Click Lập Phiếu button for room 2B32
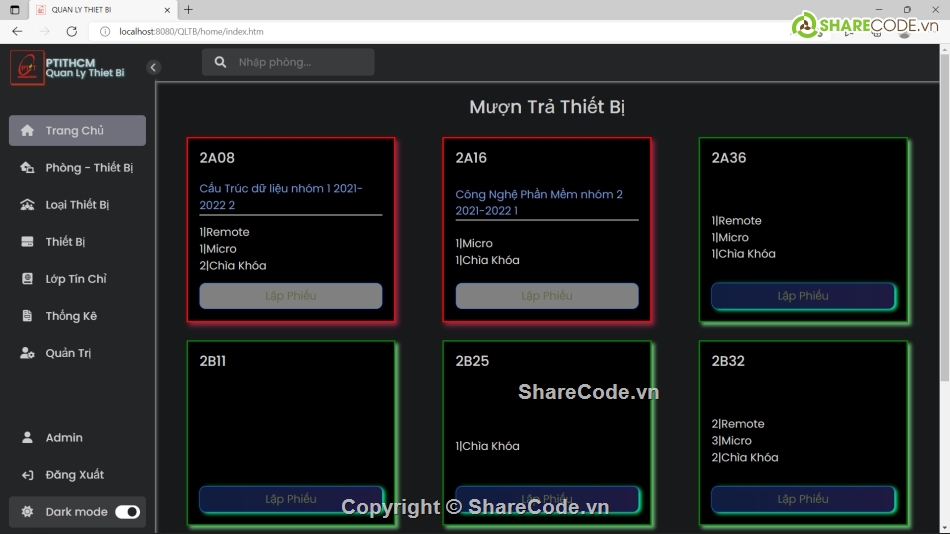 802,499
